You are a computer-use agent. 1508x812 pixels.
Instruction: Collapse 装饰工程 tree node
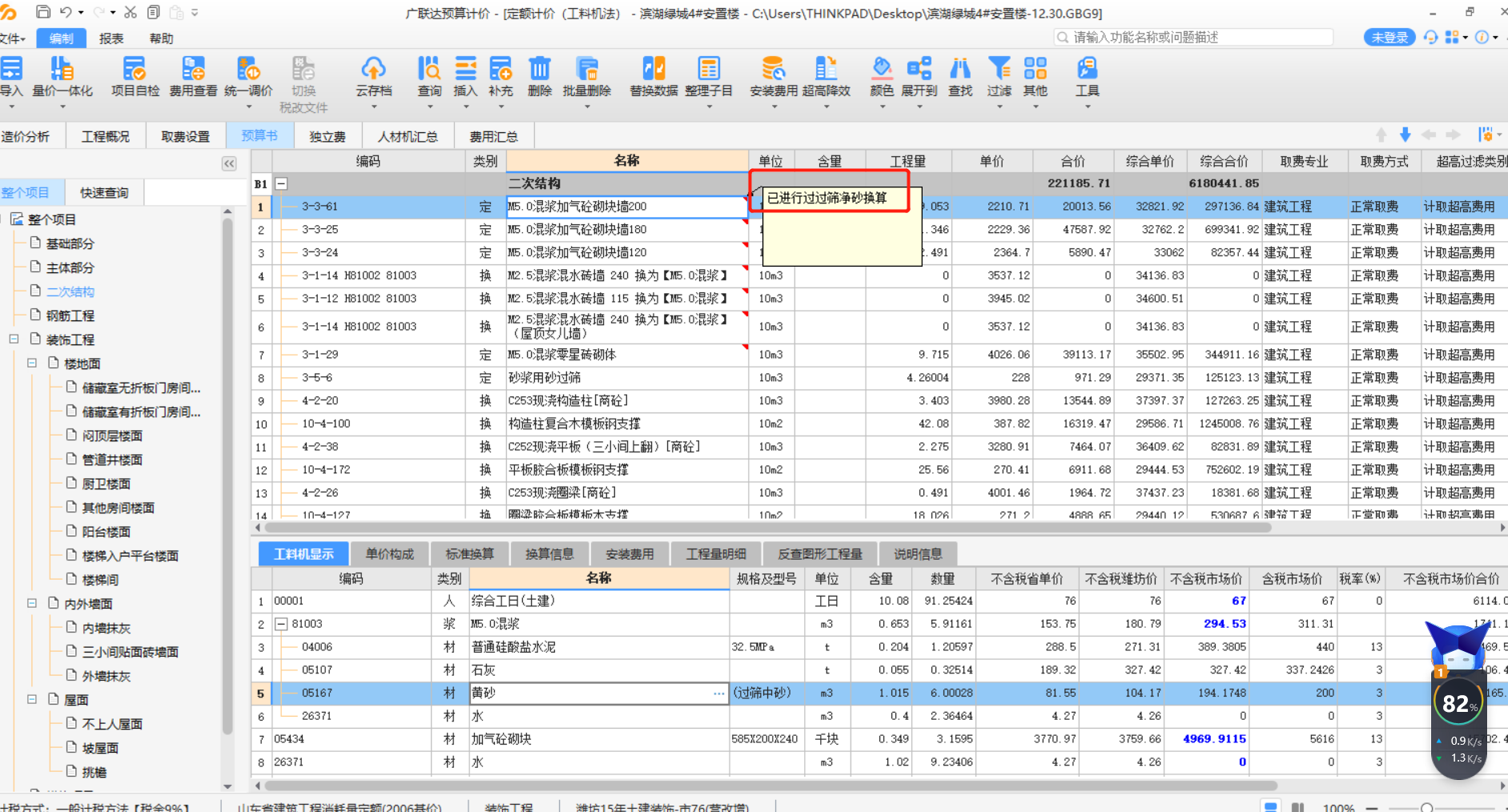click(14, 339)
